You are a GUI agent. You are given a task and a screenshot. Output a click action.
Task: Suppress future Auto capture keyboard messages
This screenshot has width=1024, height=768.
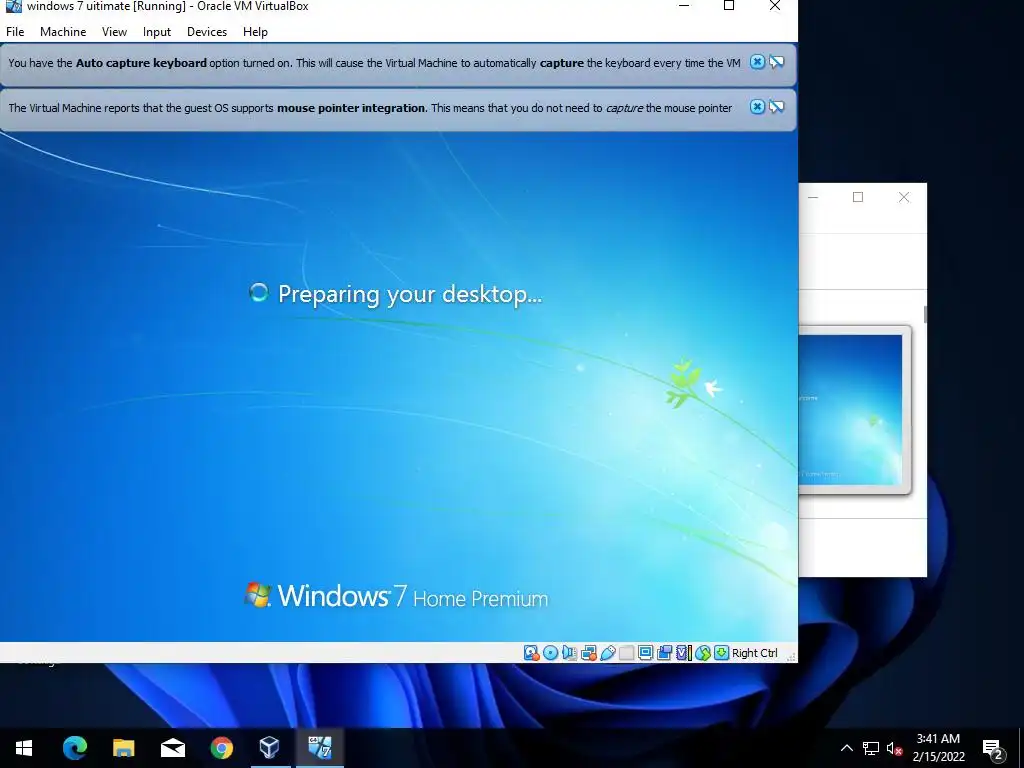click(776, 62)
